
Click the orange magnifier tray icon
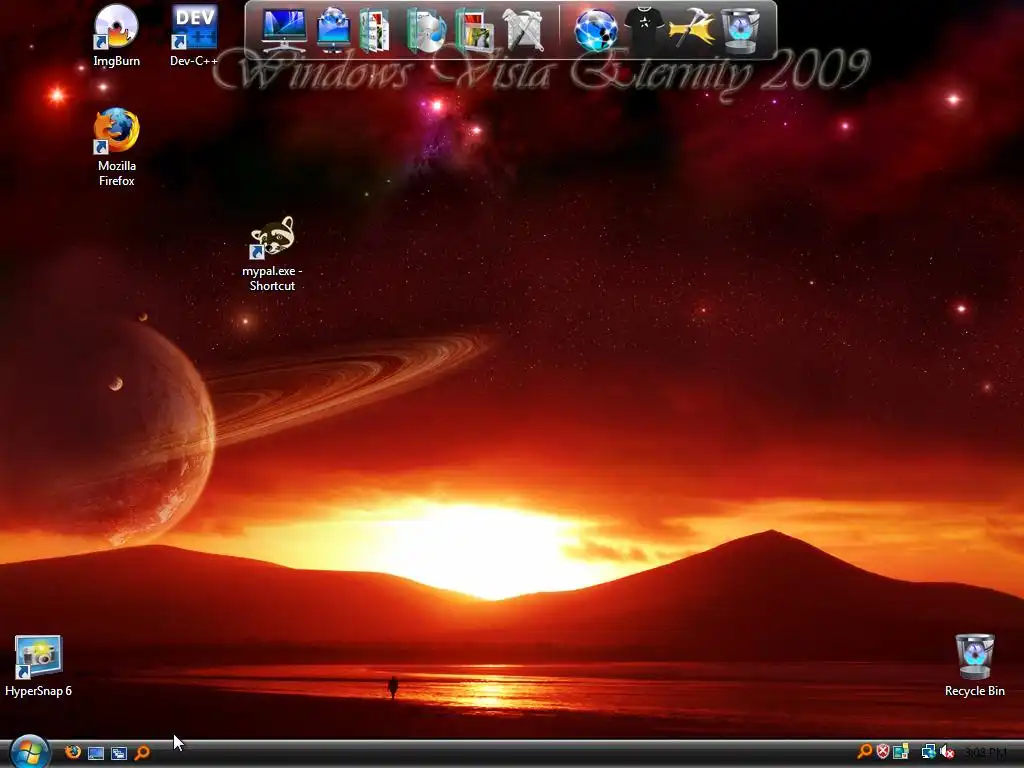tap(864, 752)
